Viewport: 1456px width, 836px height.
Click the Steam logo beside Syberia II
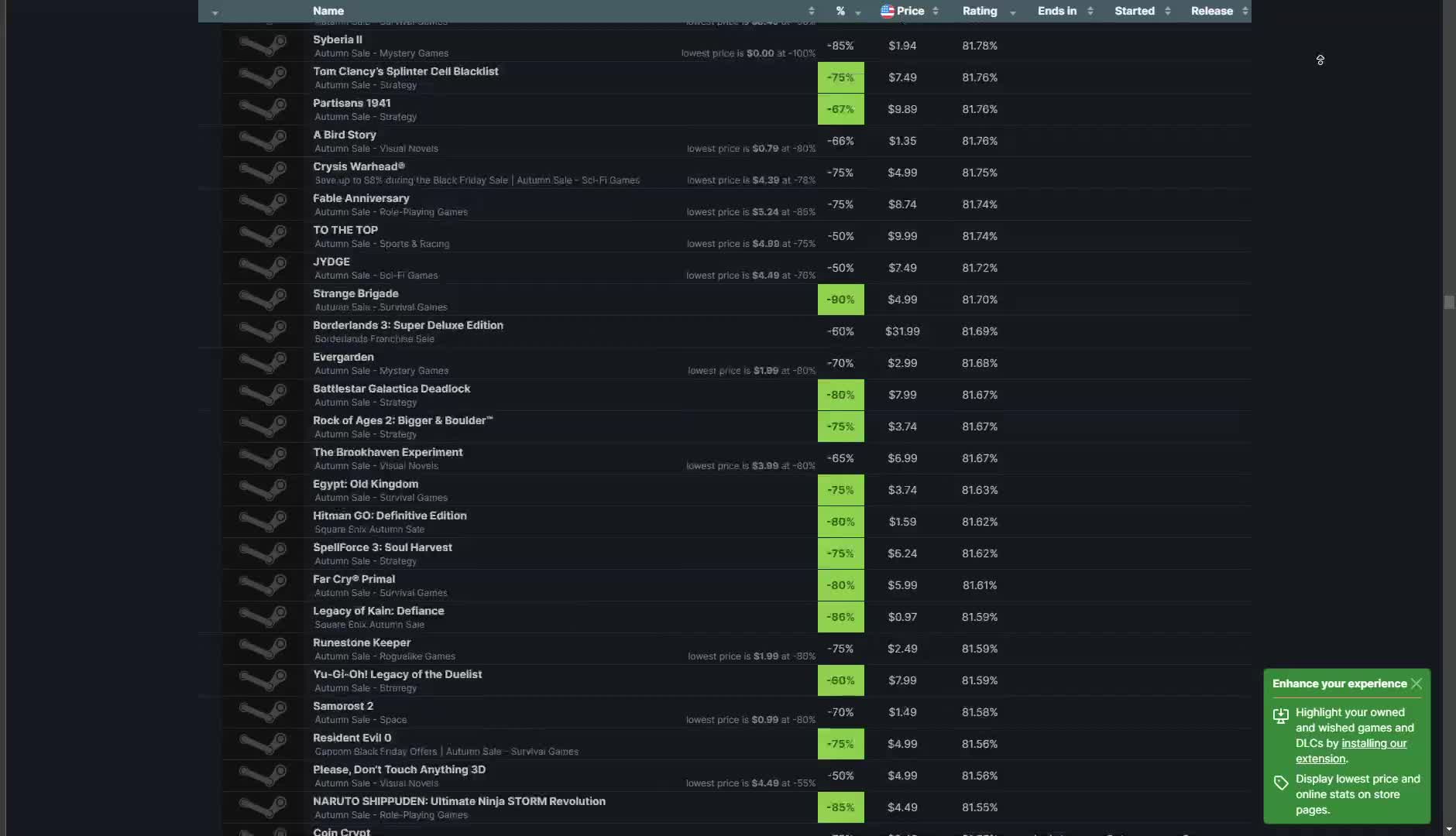pos(263,46)
